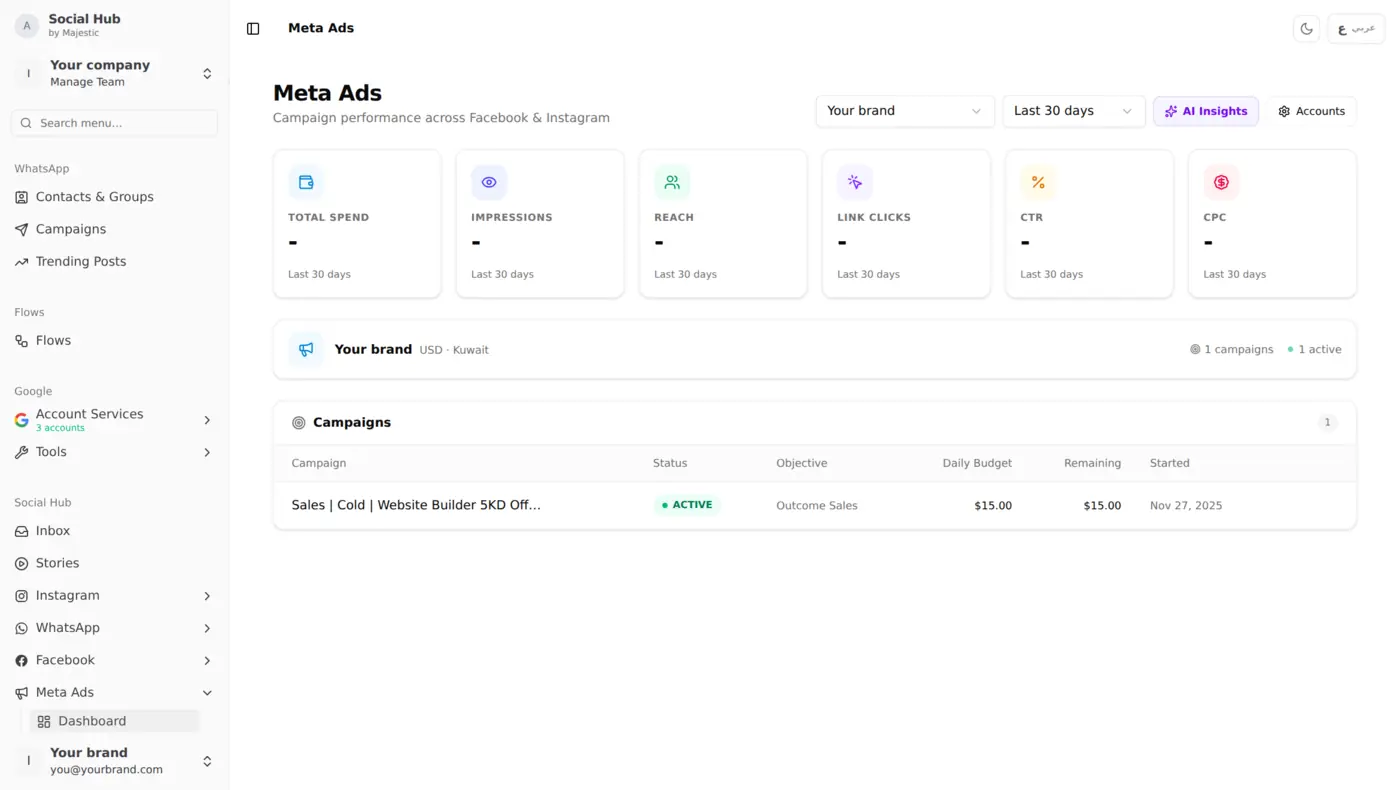Click the Meta Ads megaphone sidebar icon
Viewport: 1400px width, 790px height.
(x=21, y=693)
